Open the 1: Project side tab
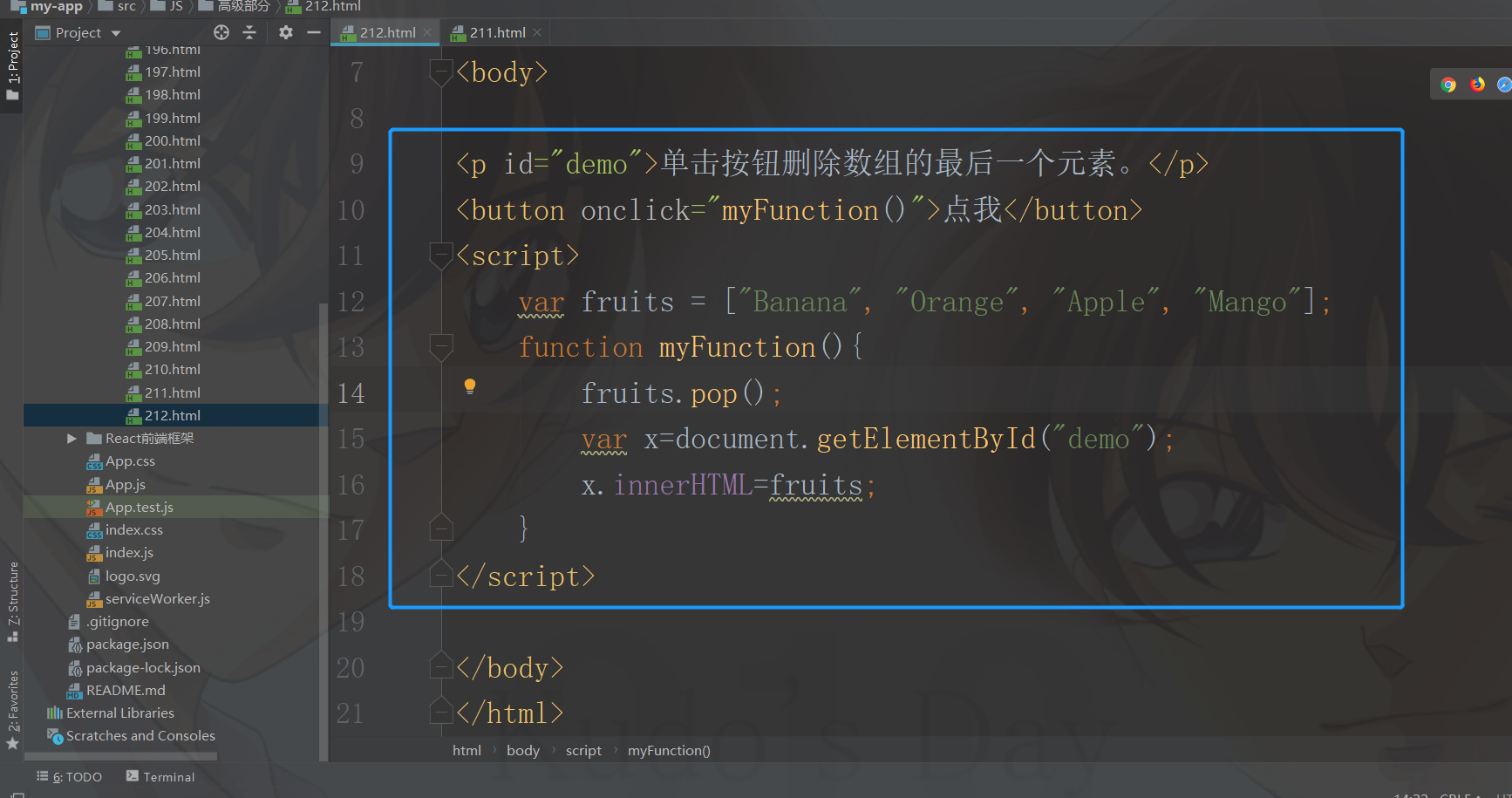 coord(12,65)
